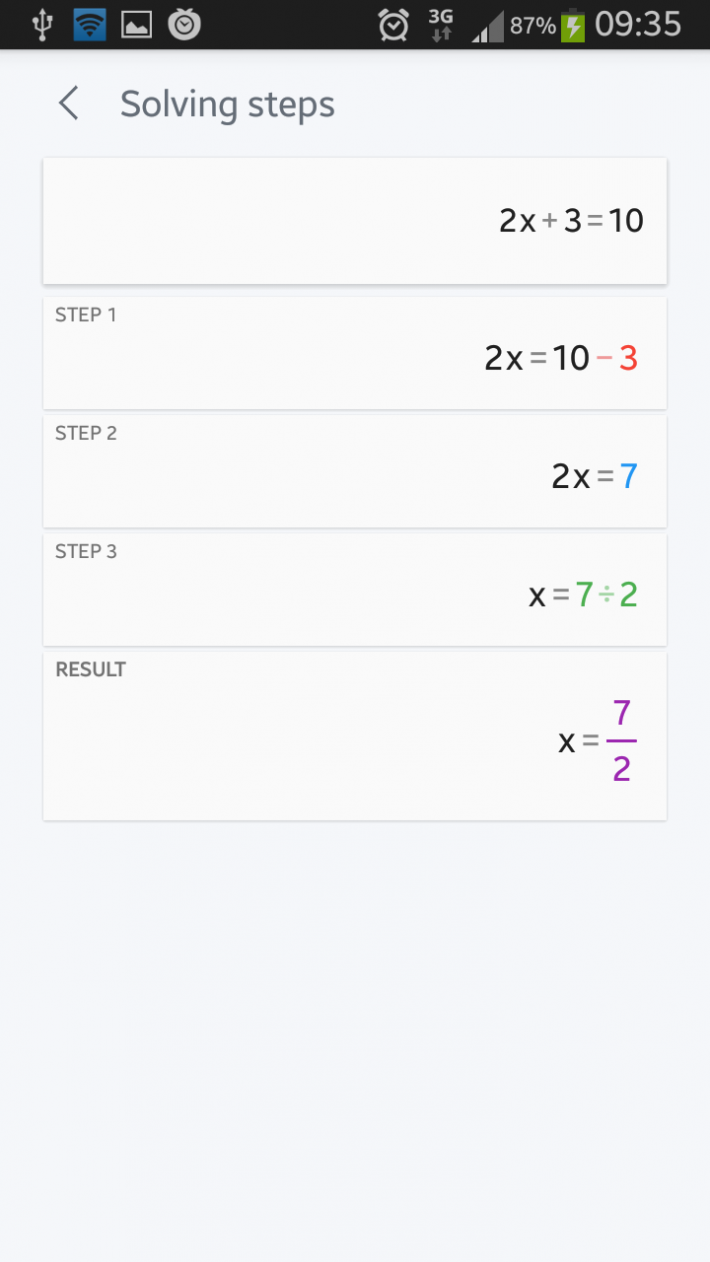
Task: Open the Step 2 card
Action: pos(355,471)
